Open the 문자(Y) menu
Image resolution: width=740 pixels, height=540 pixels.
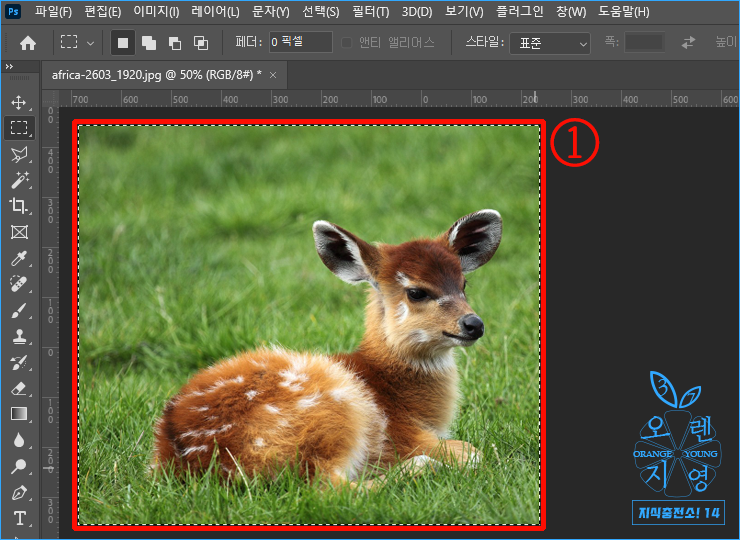pyautogui.click(x=270, y=11)
